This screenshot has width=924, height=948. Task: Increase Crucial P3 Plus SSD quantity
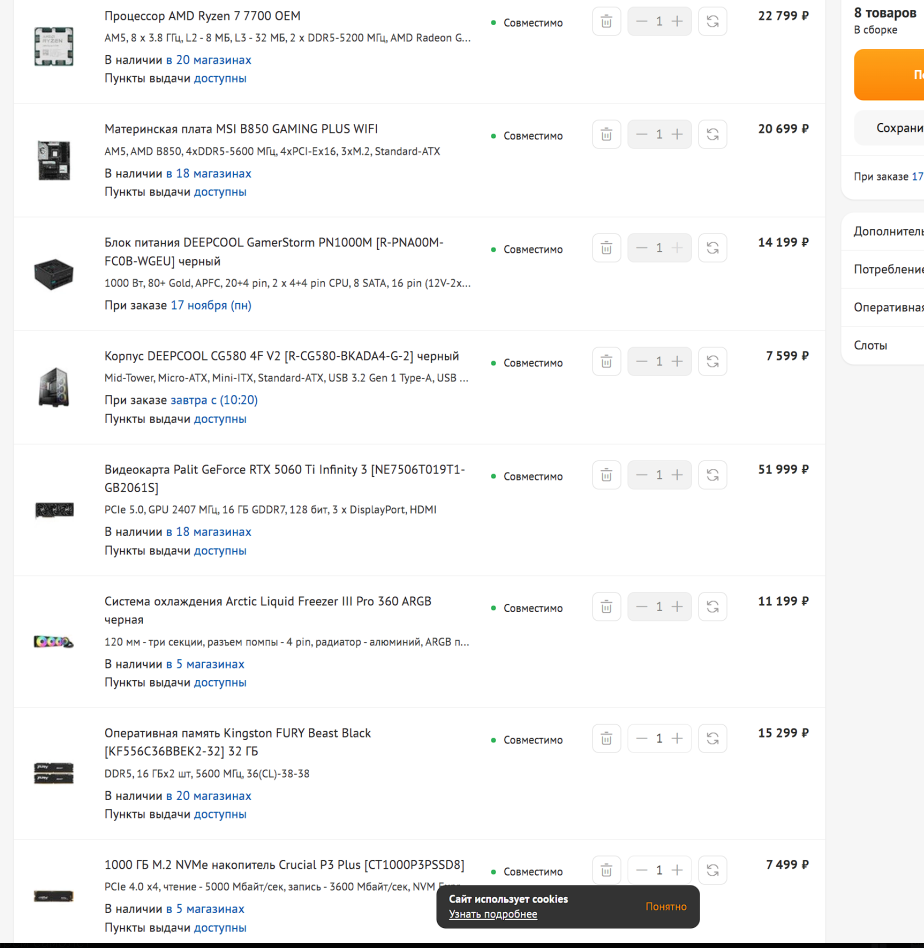[x=677, y=871]
